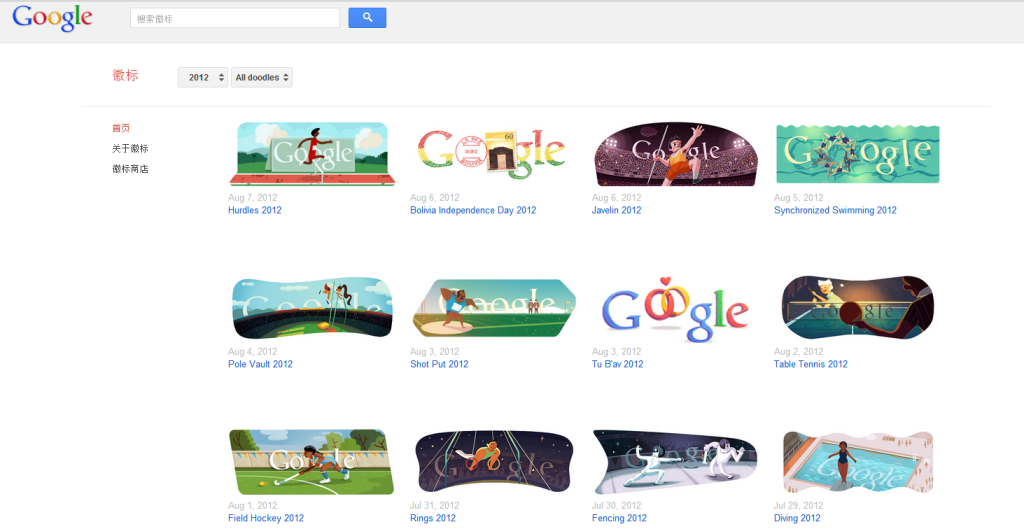The width and height of the screenshot is (1024, 529).
Task: Expand the 2012 year dropdown
Action: tap(202, 77)
